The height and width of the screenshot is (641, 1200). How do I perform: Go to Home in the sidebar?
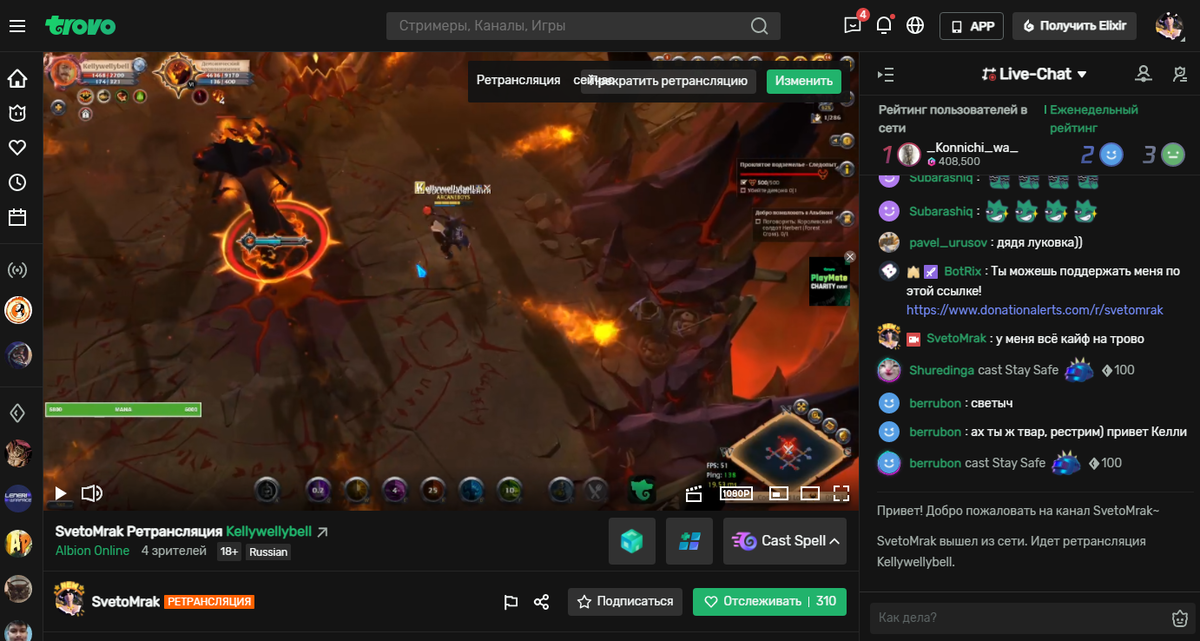(x=17, y=79)
